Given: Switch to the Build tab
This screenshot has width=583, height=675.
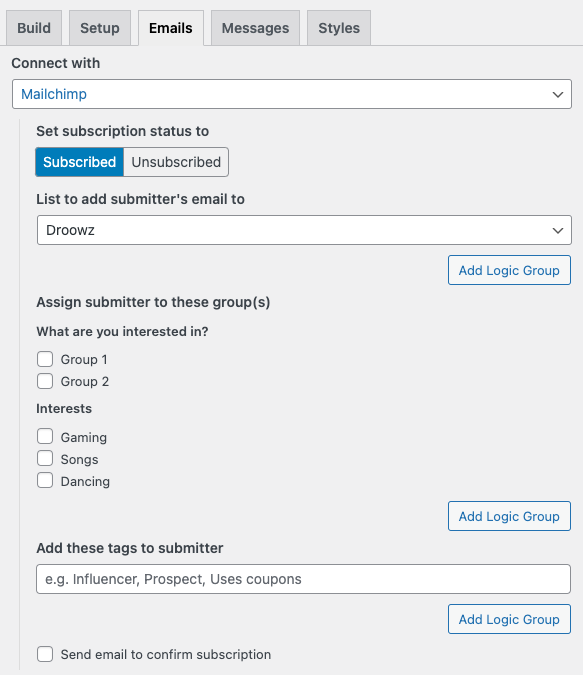Looking at the screenshot, I should coord(34,28).
